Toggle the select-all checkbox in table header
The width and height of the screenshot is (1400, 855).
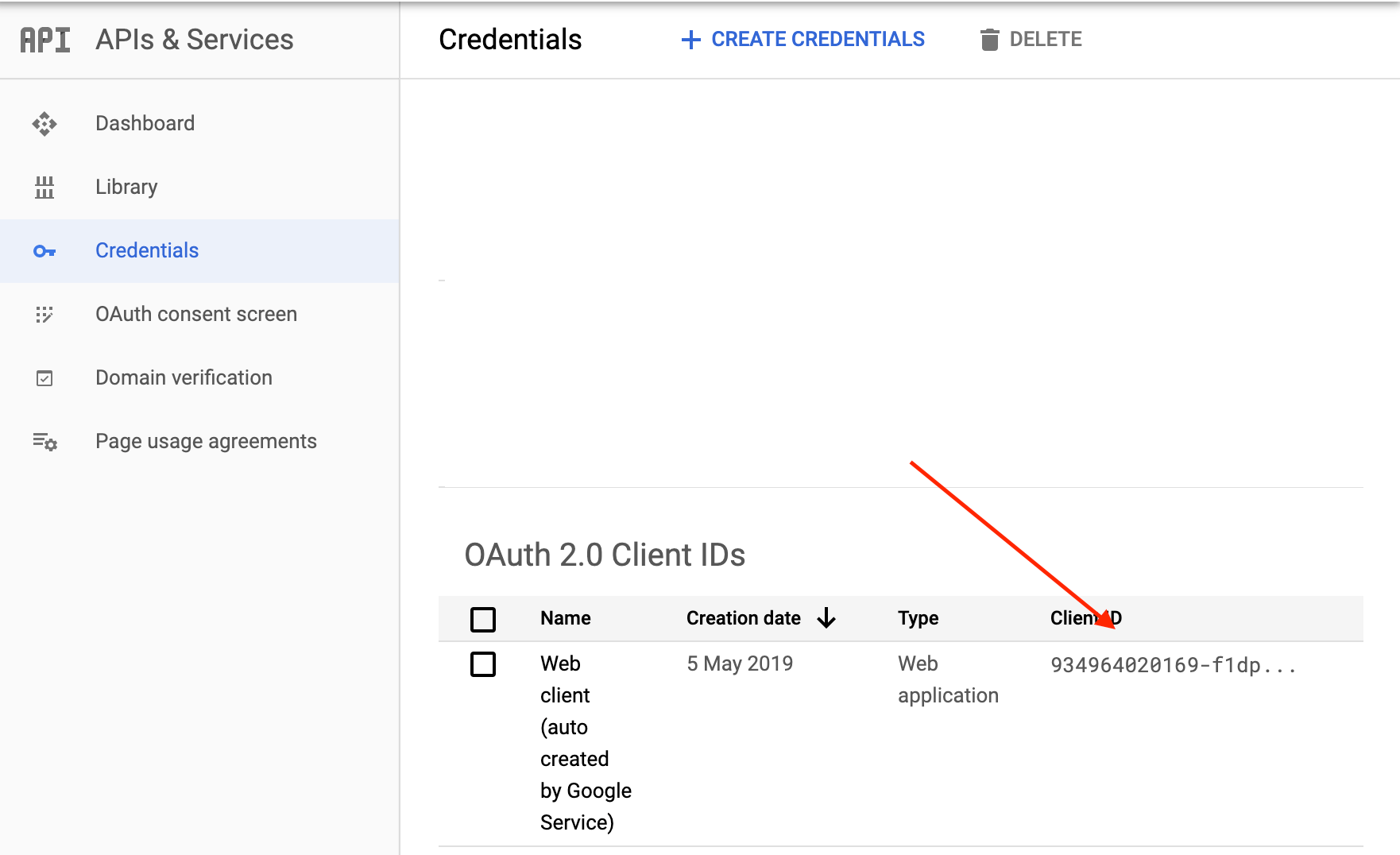[x=483, y=619]
